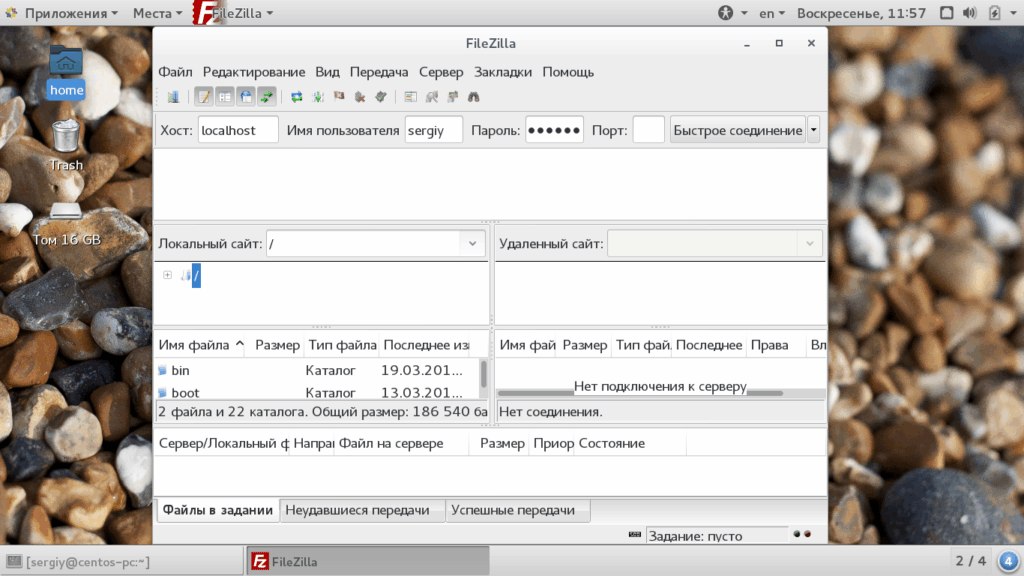Click the battery power icon
This screenshot has width=1024, height=576.
[x=995, y=13]
